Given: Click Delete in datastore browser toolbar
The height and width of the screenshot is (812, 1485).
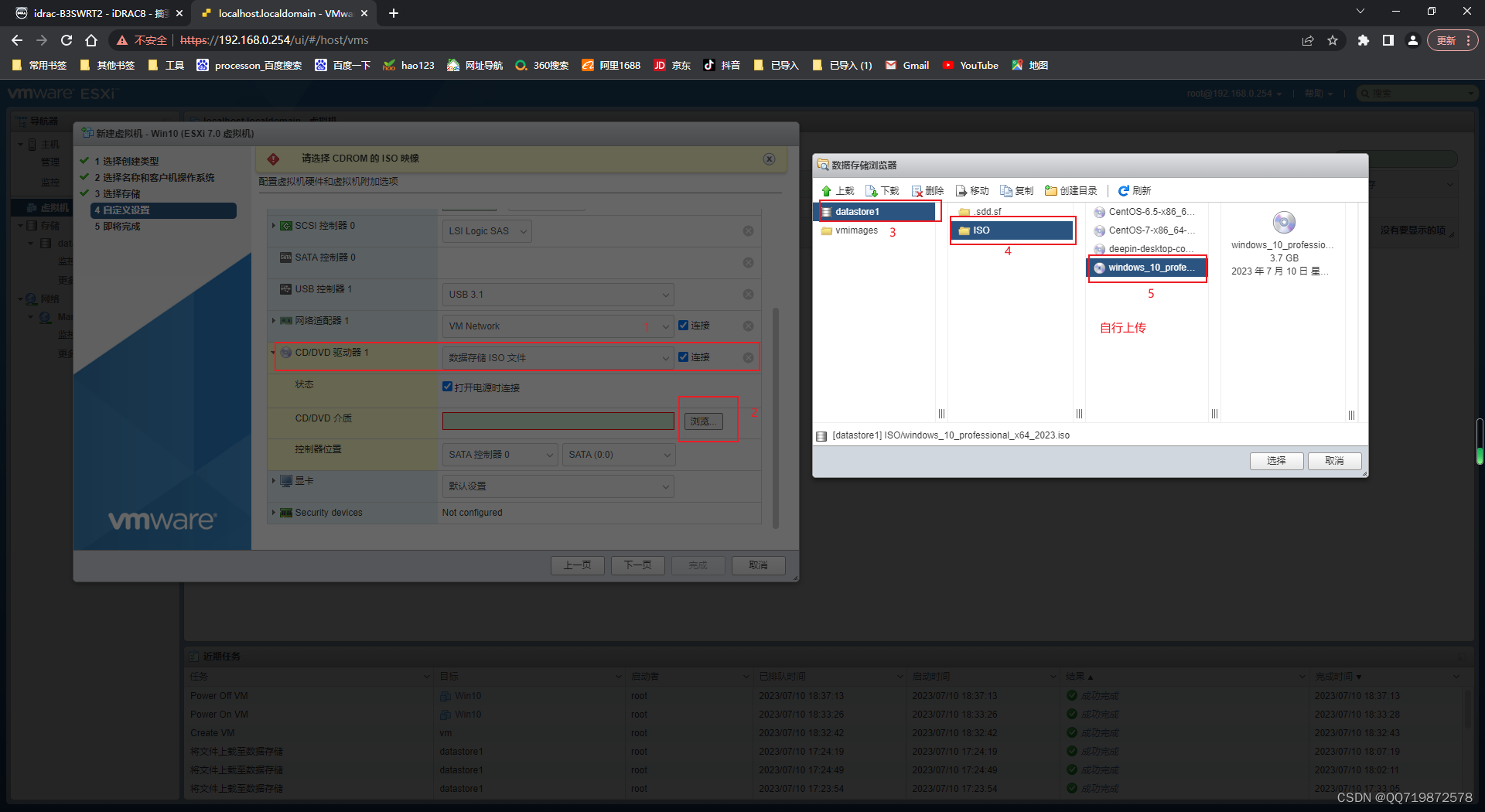Looking at the screenshot, I should click(927, 190).
